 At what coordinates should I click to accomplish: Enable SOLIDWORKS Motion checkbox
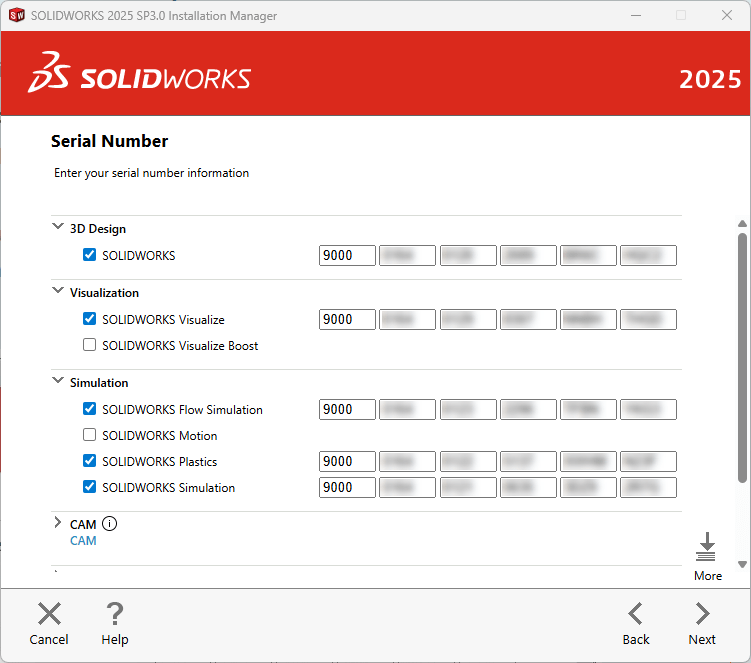90,434
